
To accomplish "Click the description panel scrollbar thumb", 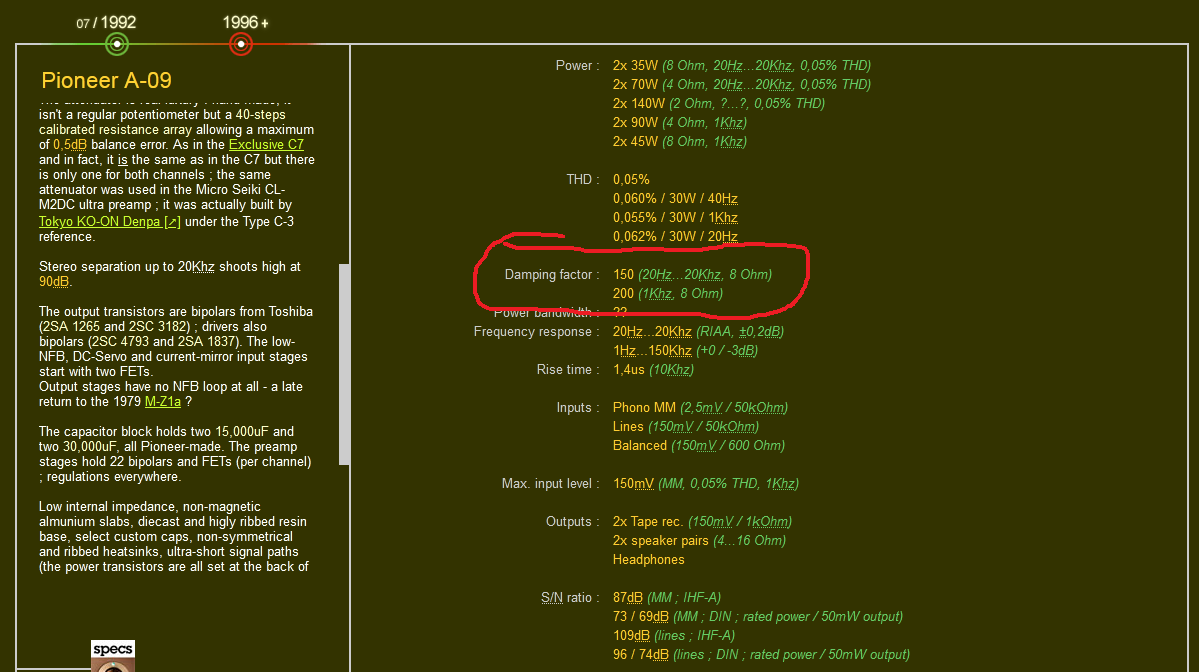I will pyautogui.click(x=344, y=364).
